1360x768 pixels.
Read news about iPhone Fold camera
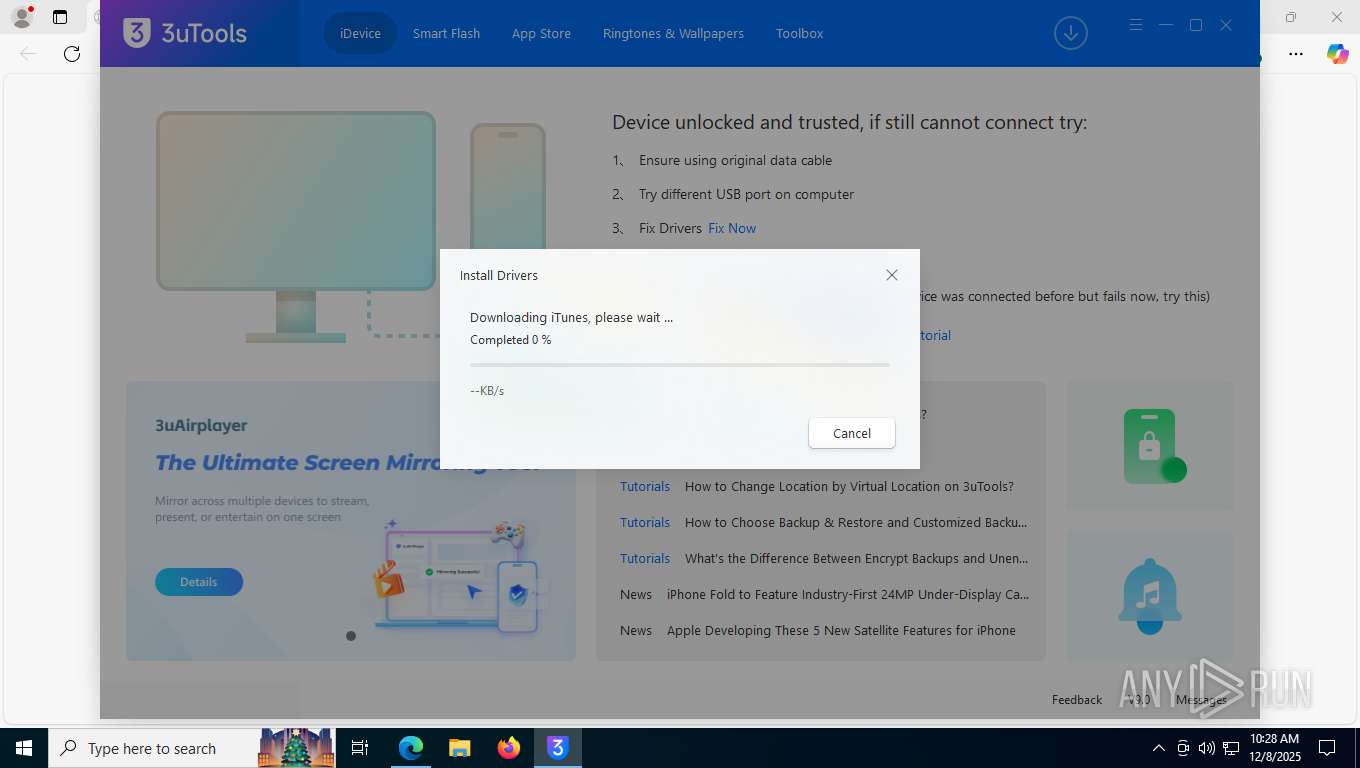(848, 594)
